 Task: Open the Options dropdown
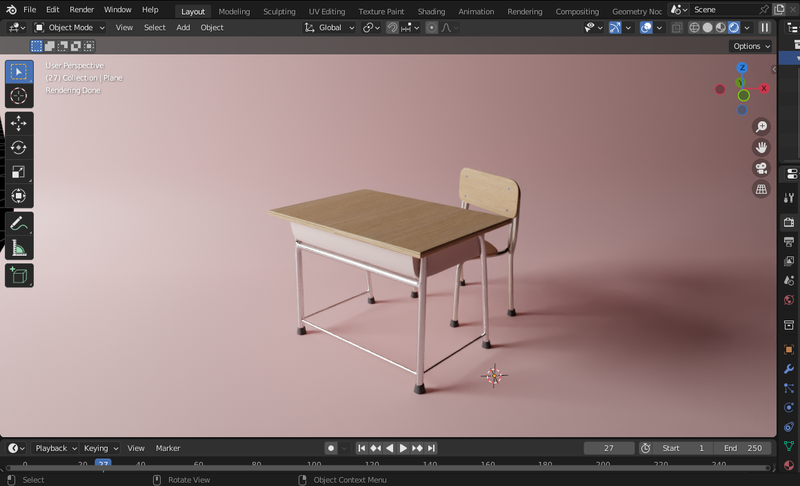click(x=751, y=46)
